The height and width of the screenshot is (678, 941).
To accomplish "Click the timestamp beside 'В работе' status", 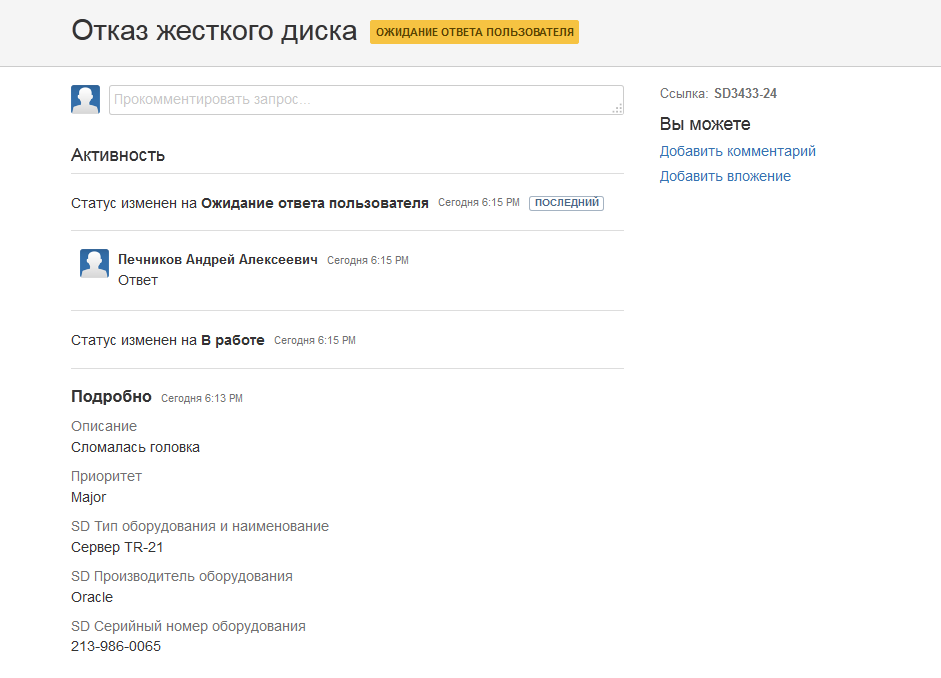I will tap(315, 341).
